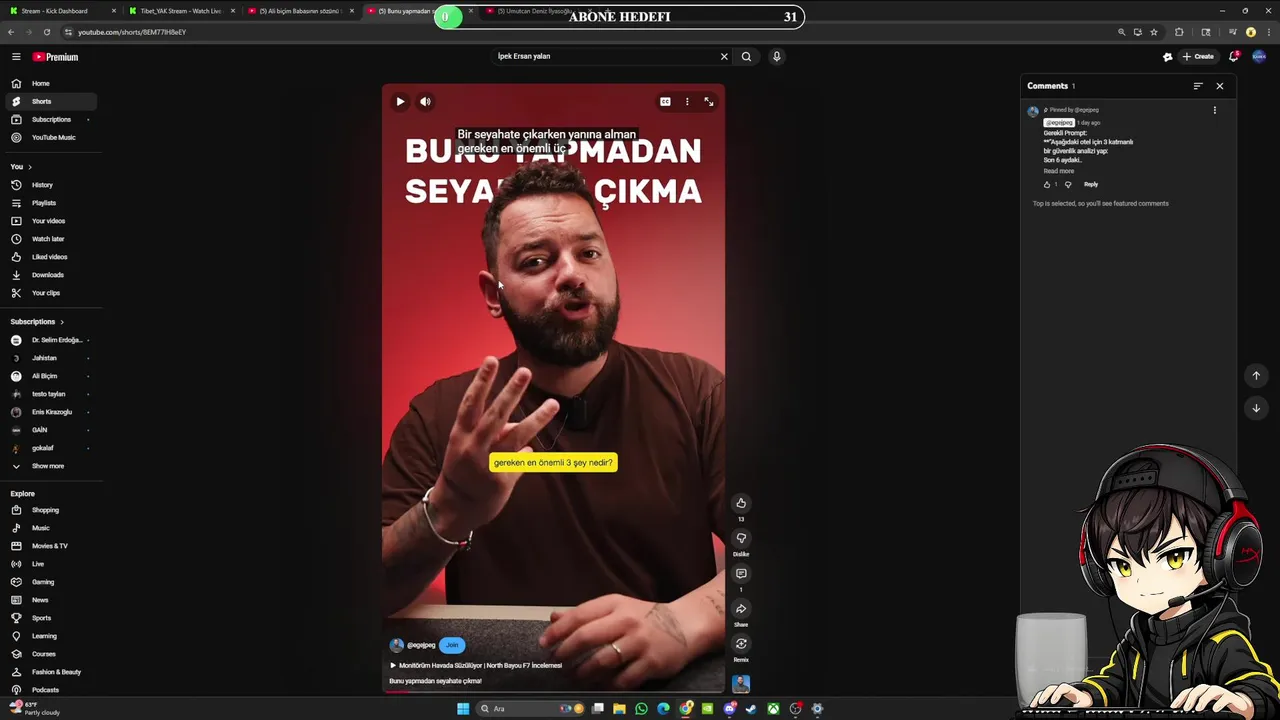This screenshot has height=720, width=1280.
Task: Select Shorts in sidebar
Action: click(x=50, y=101)
